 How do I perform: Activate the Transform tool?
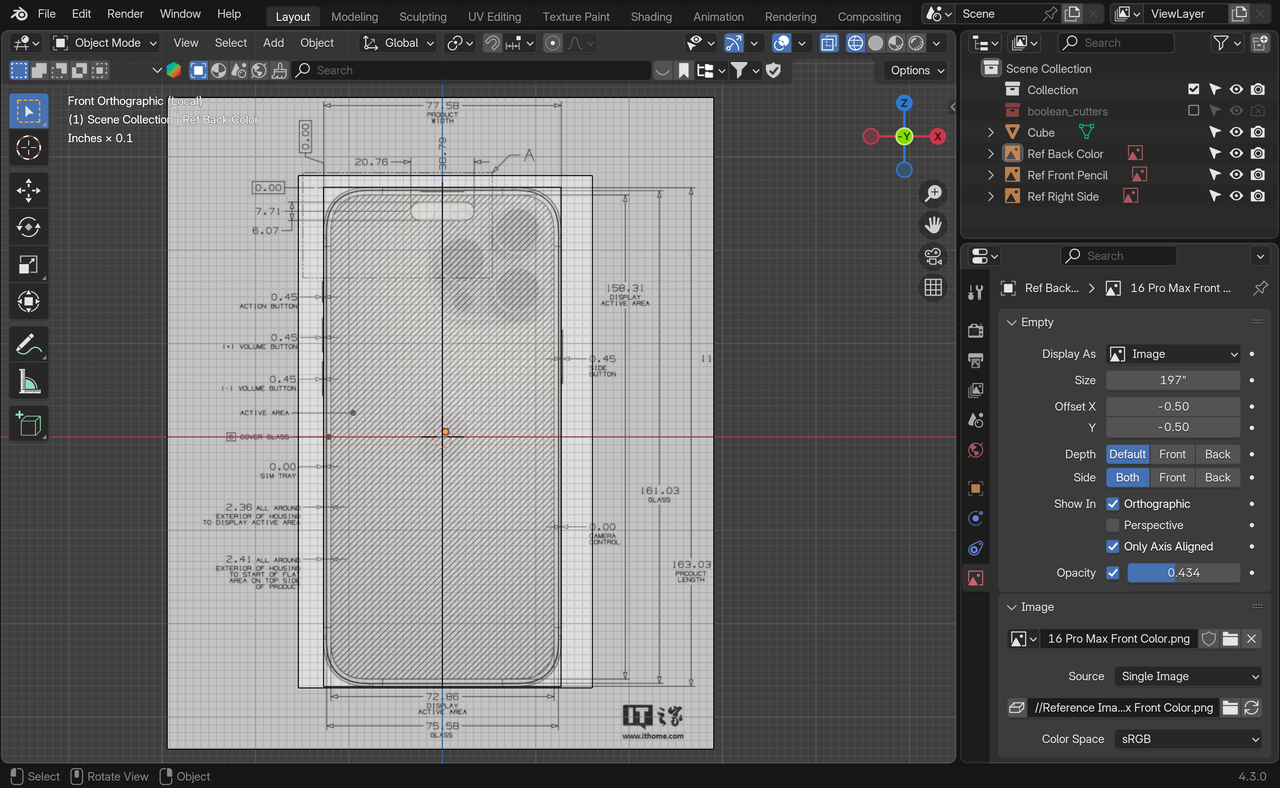(x=29, y=302)
